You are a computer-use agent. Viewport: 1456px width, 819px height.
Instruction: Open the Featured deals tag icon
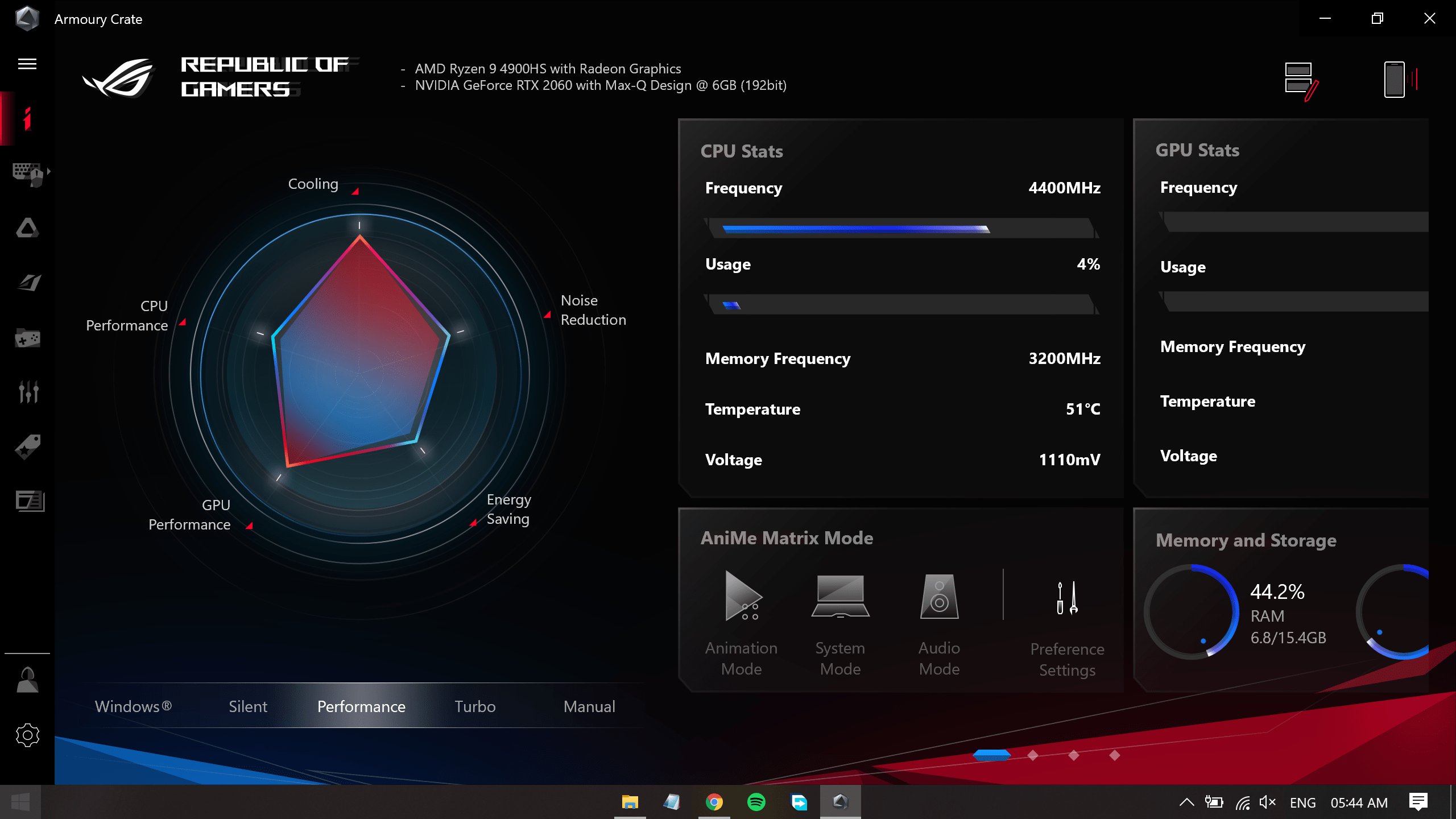tap(27, 447)
